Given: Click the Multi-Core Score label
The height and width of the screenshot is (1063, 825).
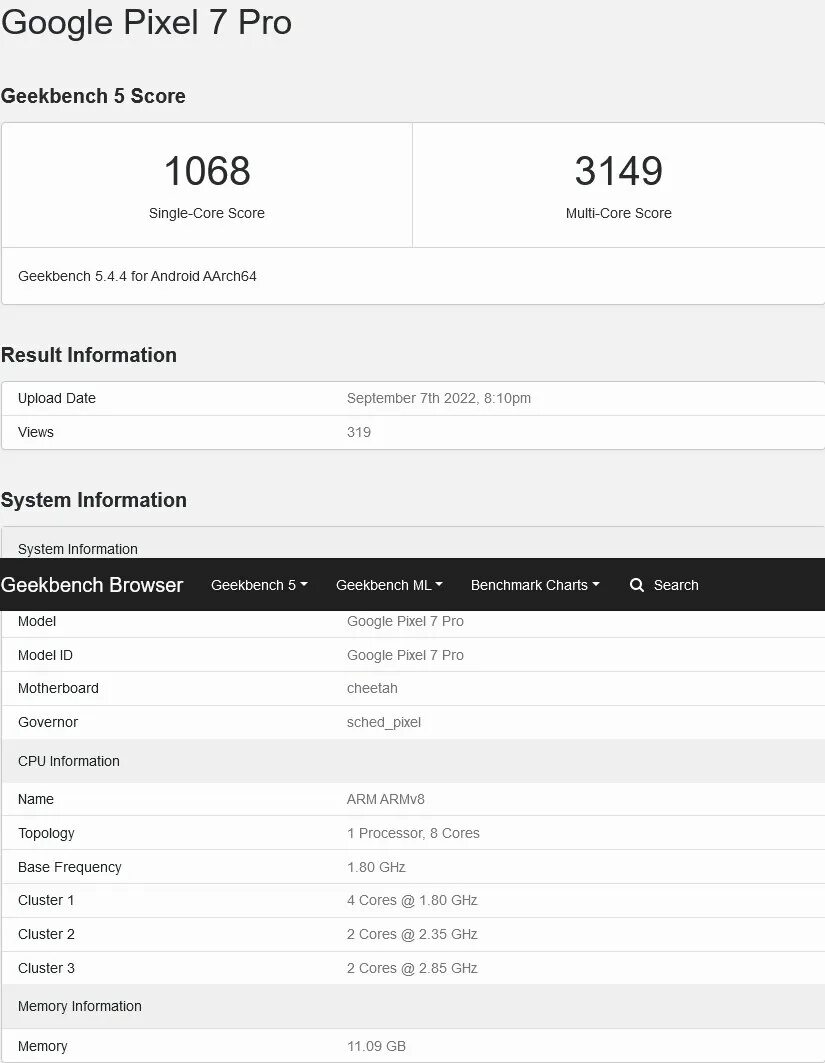Looking at the screenshot, I should 618,213.
